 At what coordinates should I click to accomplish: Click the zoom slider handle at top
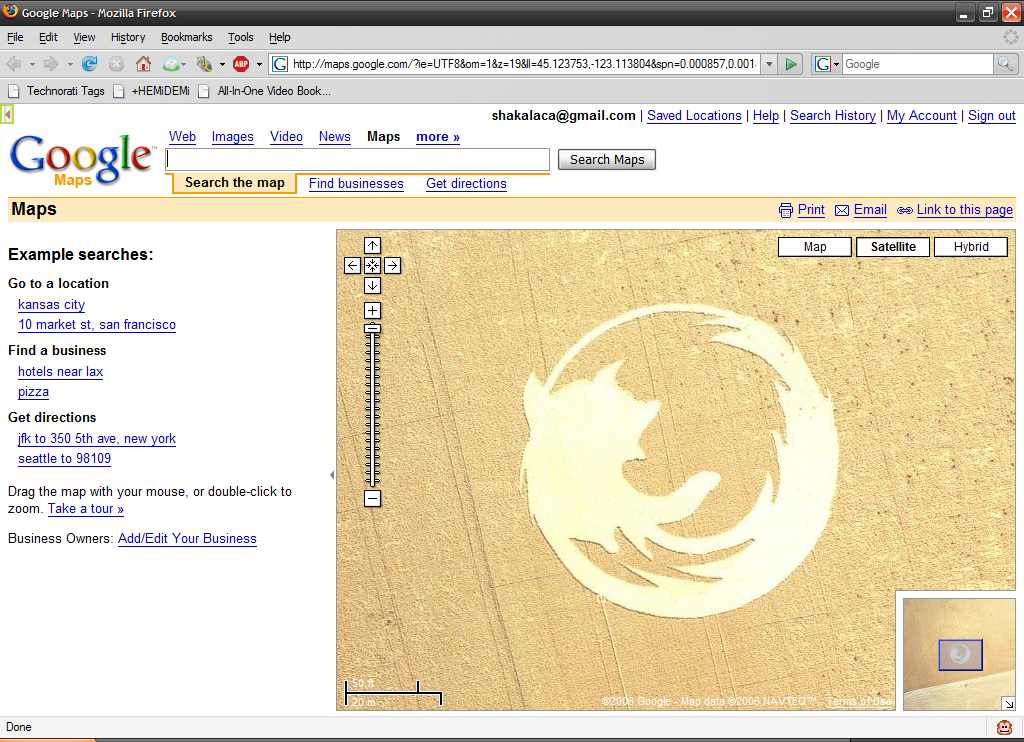372,328
